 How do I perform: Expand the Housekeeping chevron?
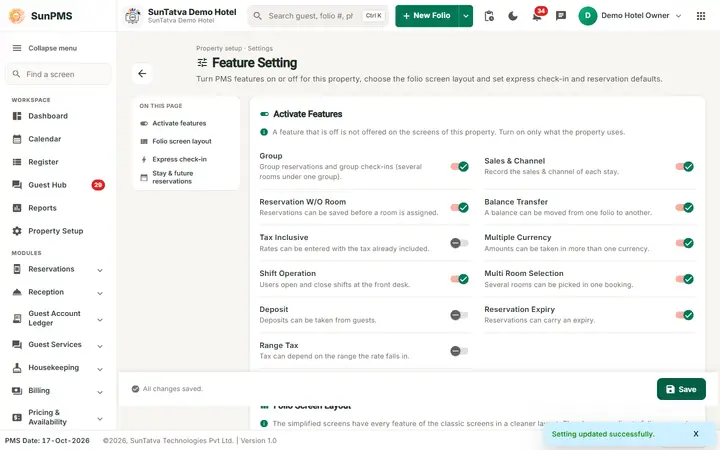[100, 369]
